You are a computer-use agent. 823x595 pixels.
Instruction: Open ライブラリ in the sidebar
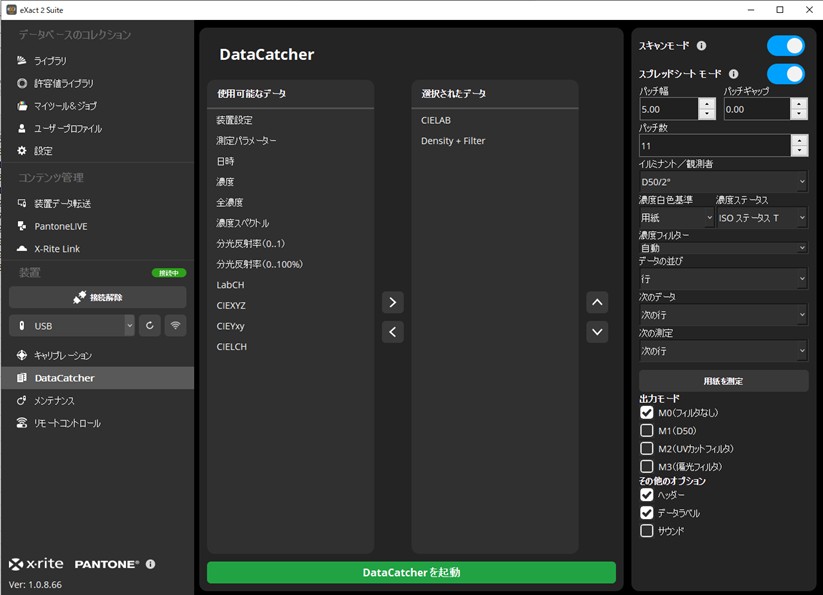98,60
